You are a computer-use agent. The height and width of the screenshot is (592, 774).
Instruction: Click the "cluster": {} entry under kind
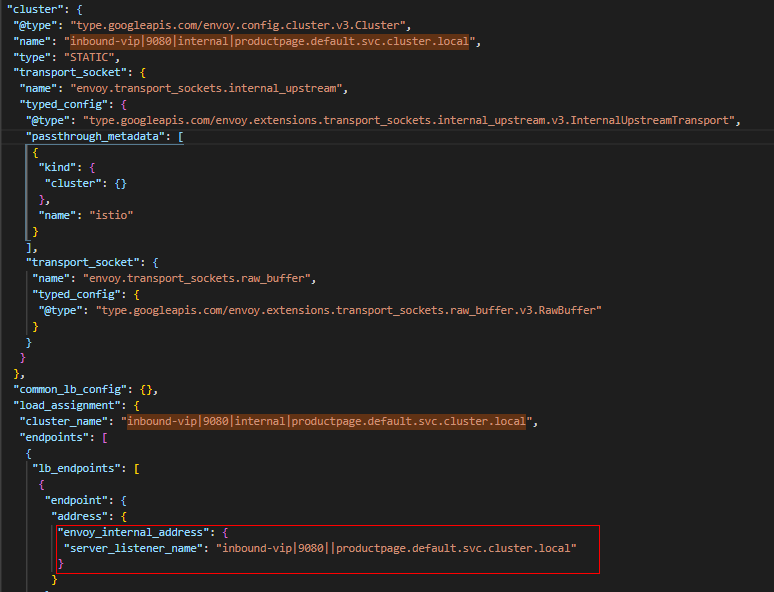click(86, 183)
